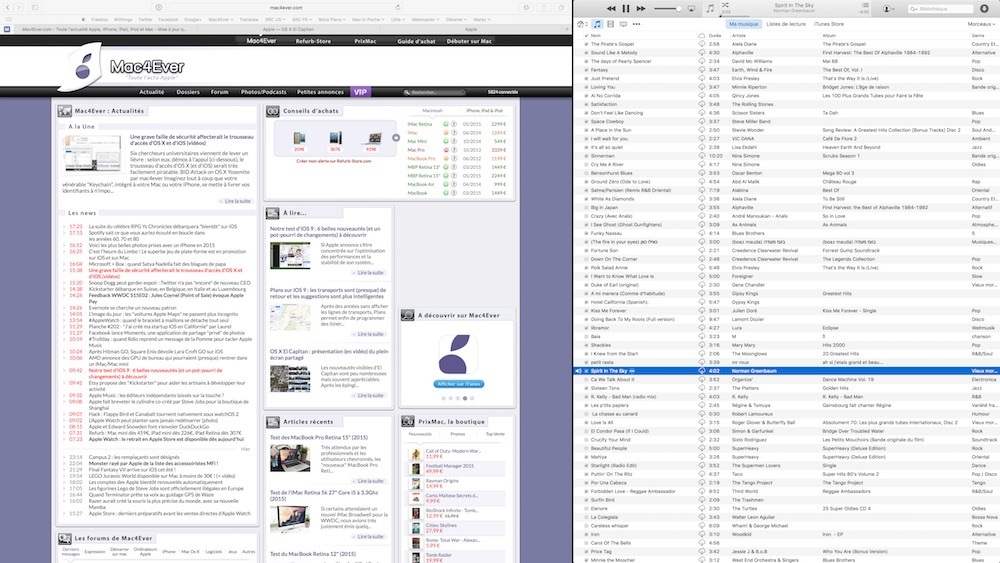Uncheck the Sinnerman song checkbox

(587, 156)
